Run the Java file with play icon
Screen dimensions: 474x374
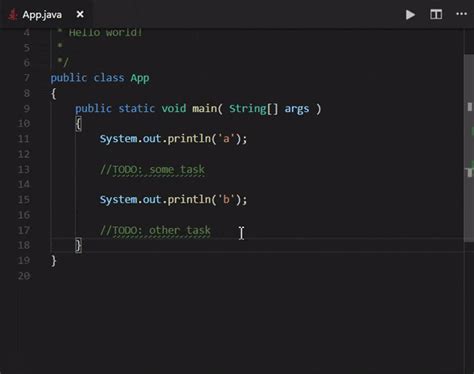click(x=410, y=15)
